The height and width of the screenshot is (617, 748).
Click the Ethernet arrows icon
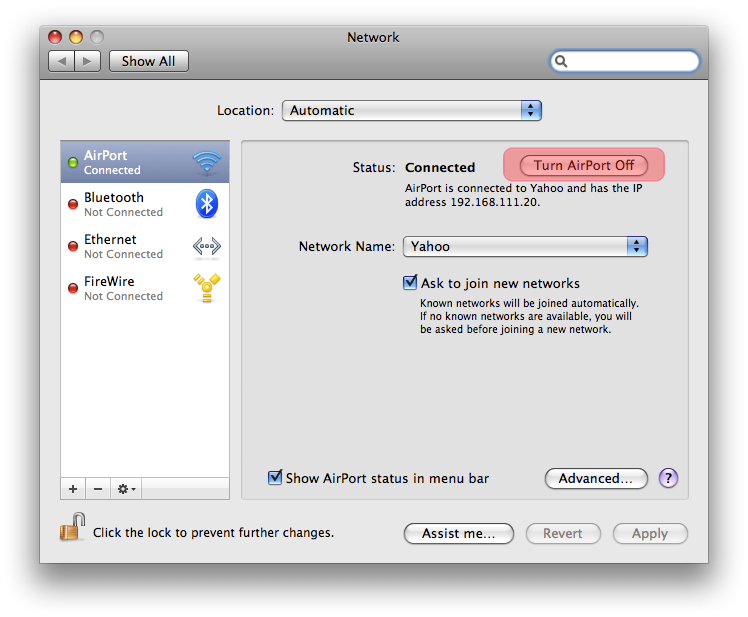pos(207,246)
